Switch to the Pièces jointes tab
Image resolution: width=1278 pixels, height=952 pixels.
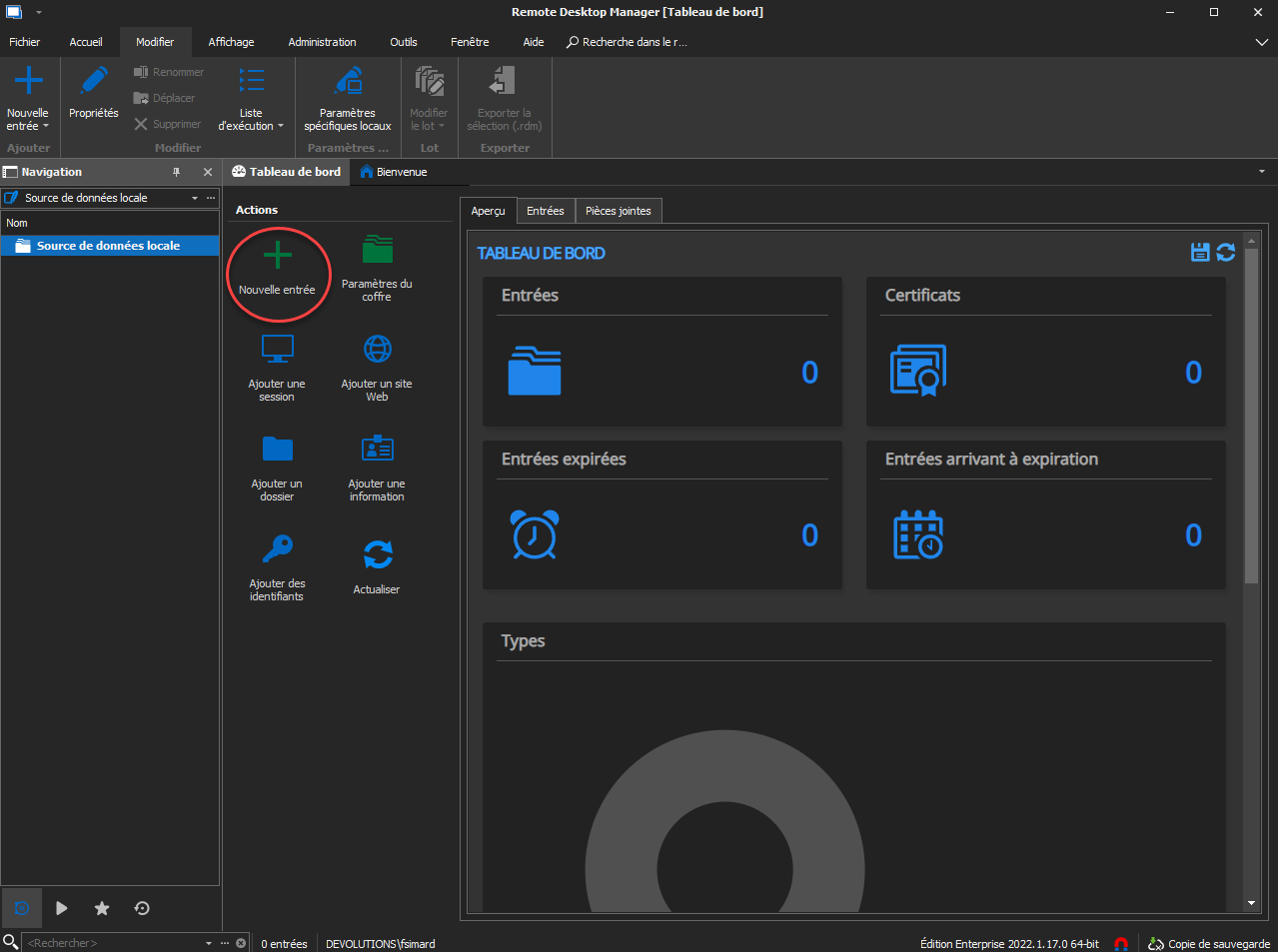click(618, 211)
